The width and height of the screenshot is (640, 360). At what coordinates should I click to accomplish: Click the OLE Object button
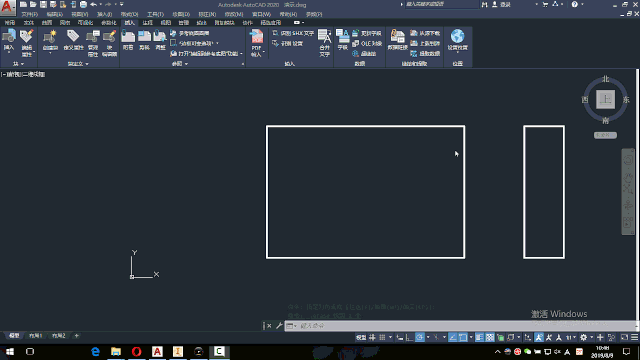(x=367, y=43)
